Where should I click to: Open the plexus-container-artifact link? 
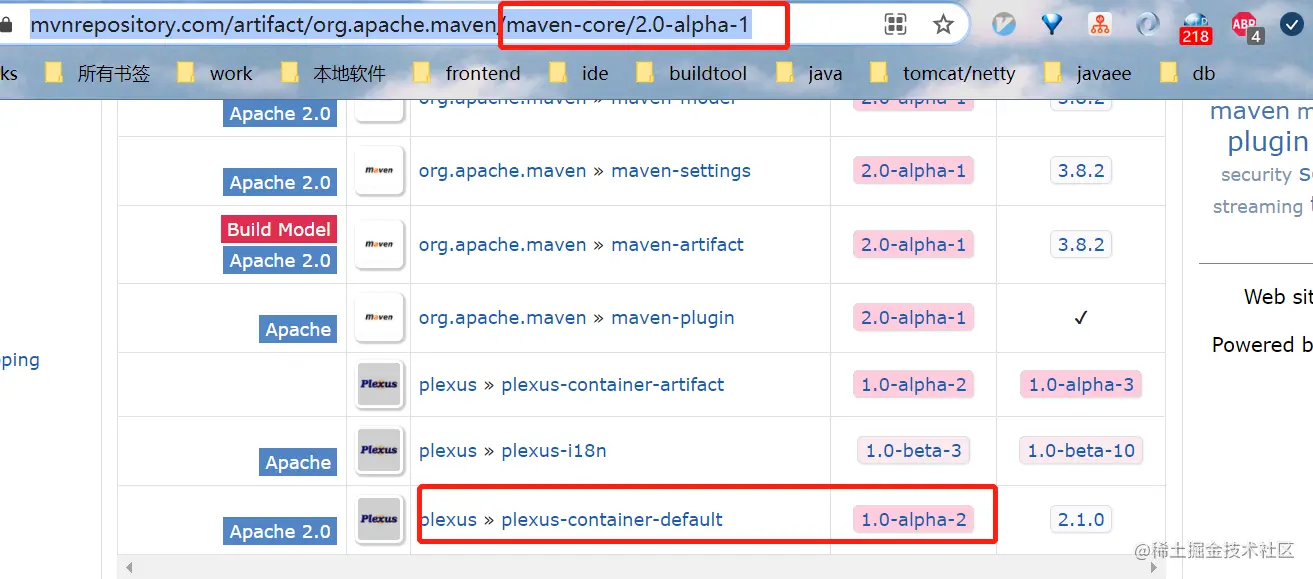pyautogui.click(x=613, y=385)
